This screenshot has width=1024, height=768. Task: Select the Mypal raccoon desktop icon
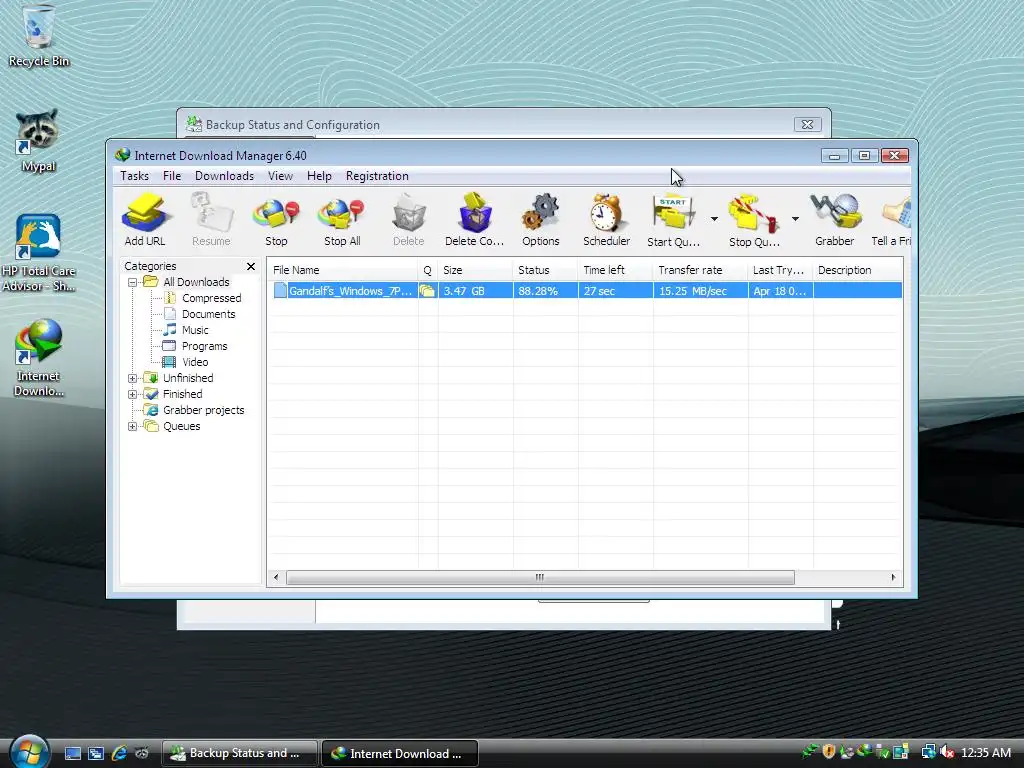click(x=39, y=140)
